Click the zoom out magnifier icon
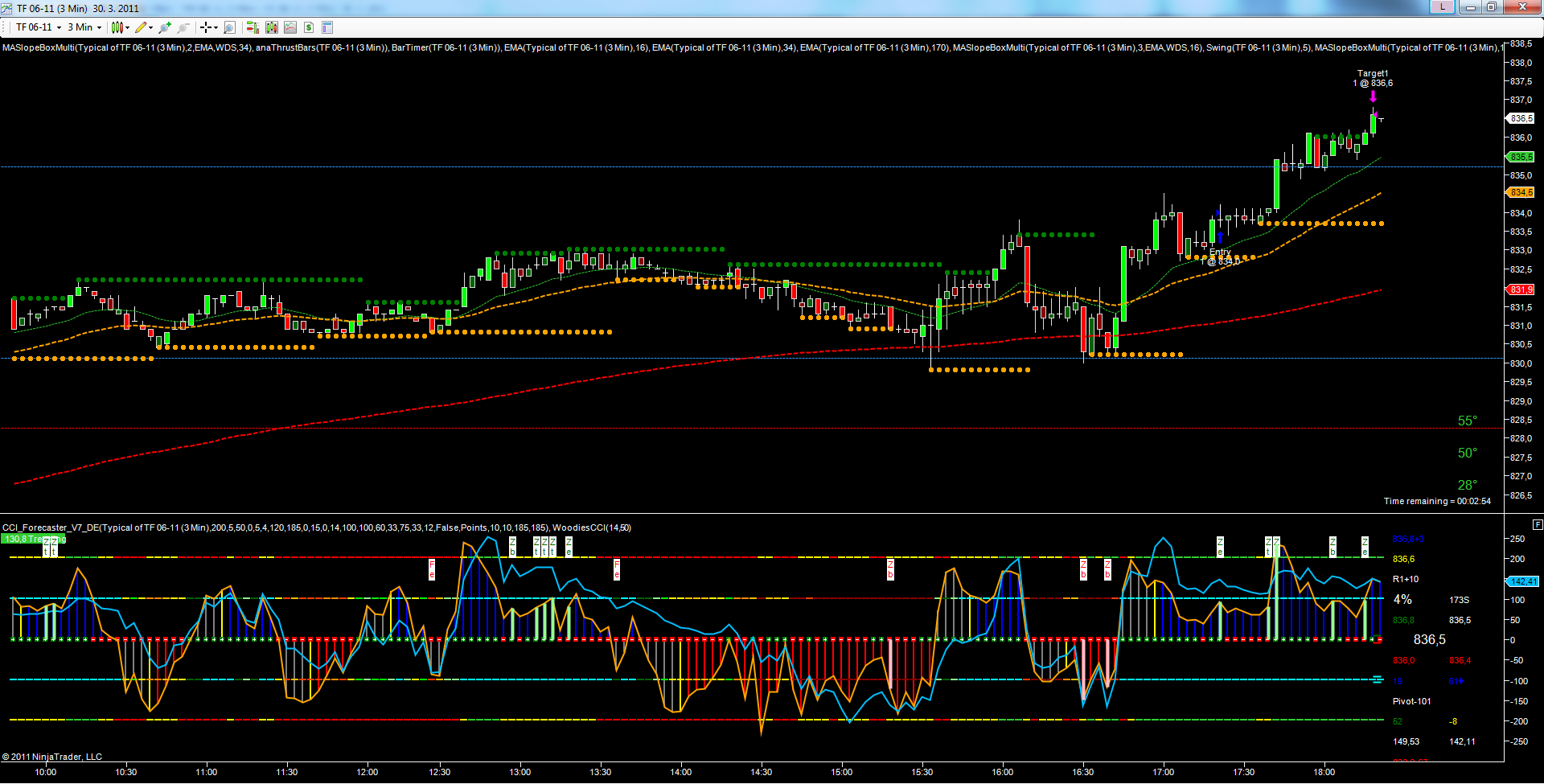Image resolution: width=1544 pixels, height=784 pixels. pos(183,27)
